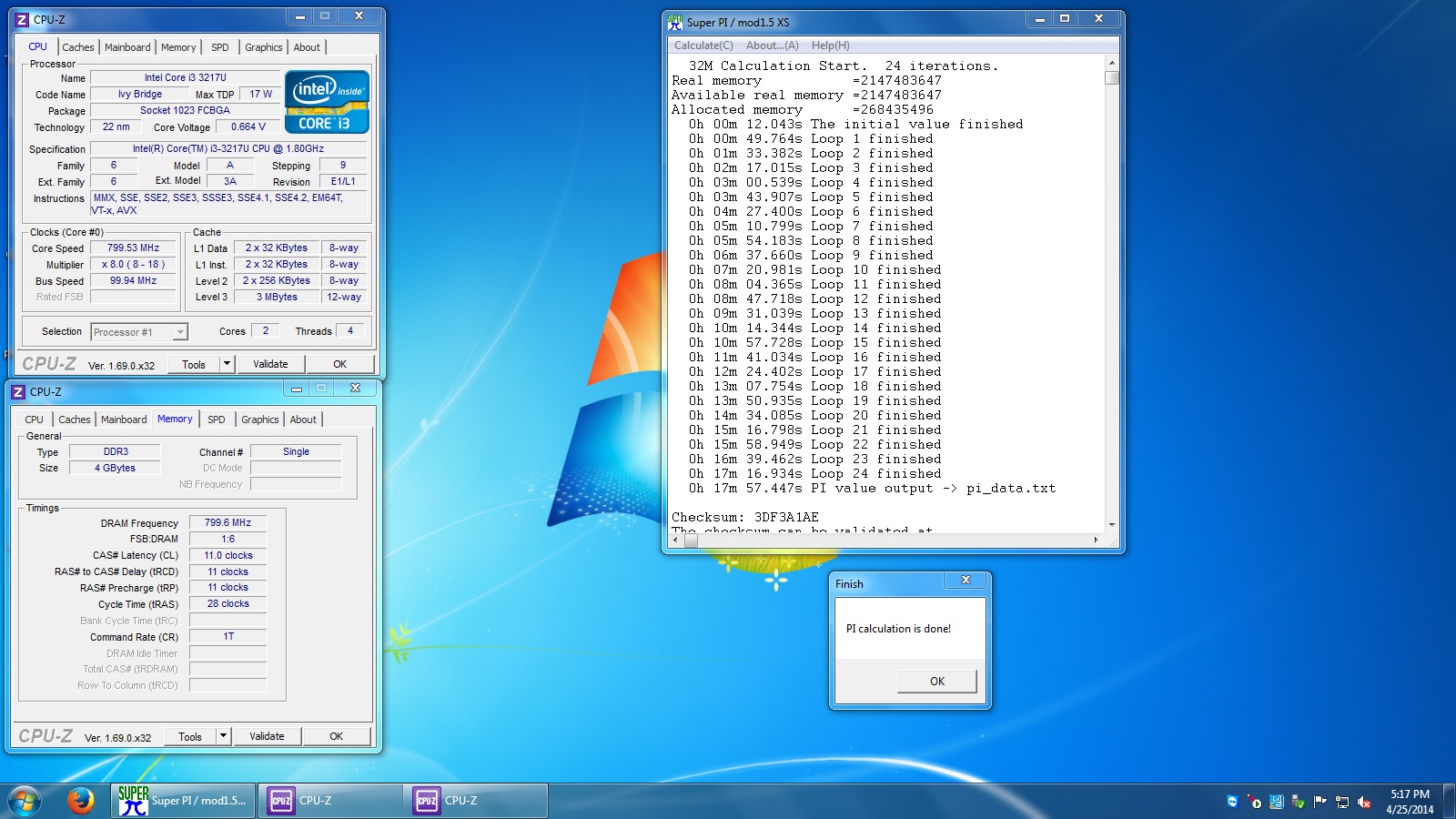Click the CPU-Z Z icon in top window title

pos(22,19)
